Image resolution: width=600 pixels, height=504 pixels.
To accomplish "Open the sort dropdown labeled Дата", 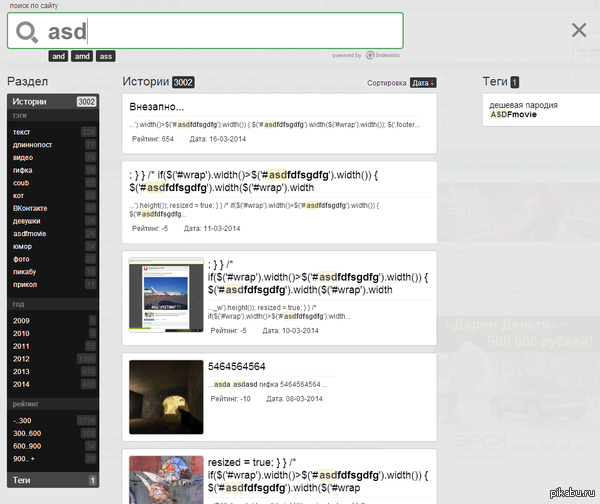I will (424, 83).
